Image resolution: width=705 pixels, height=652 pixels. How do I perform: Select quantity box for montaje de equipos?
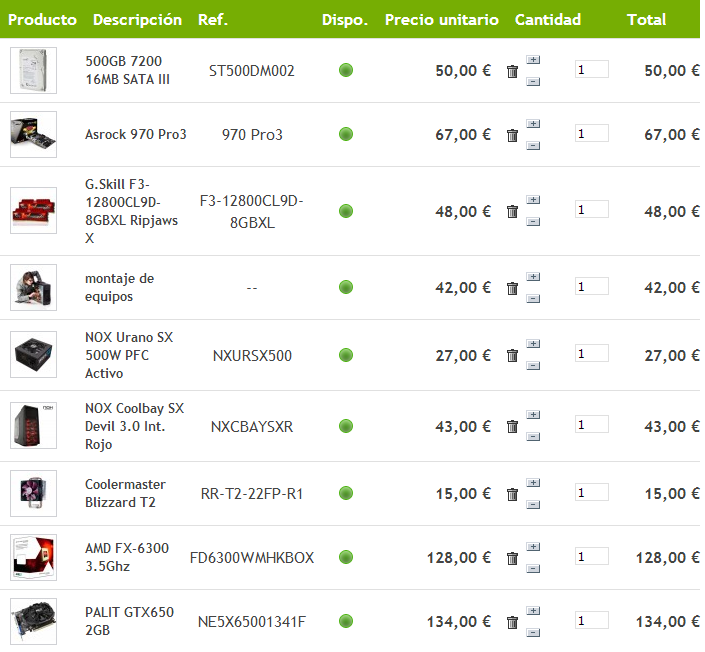click(592, 286)
